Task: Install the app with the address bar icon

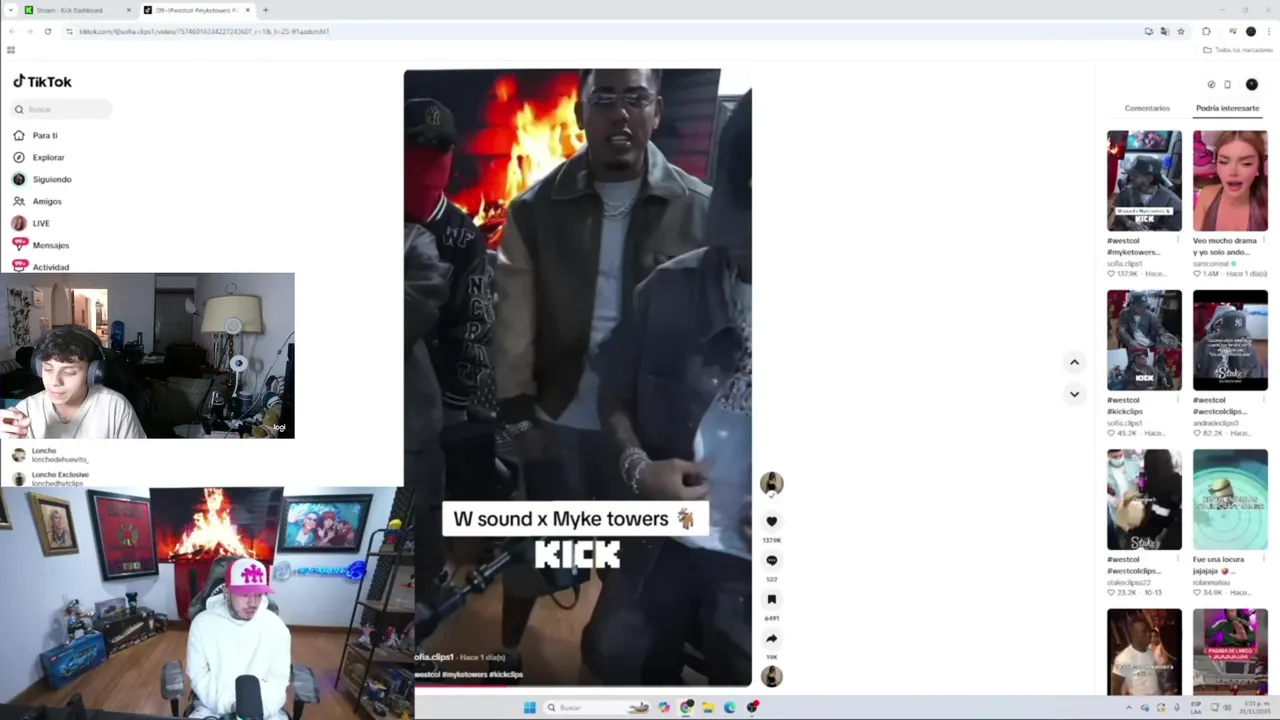Action: 1149,31
